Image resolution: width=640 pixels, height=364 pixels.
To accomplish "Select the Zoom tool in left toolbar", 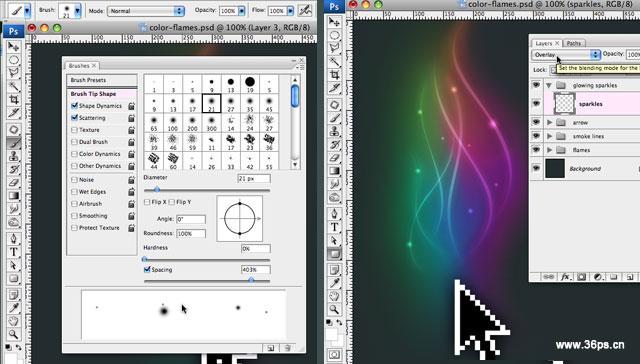I will point(13,334).
